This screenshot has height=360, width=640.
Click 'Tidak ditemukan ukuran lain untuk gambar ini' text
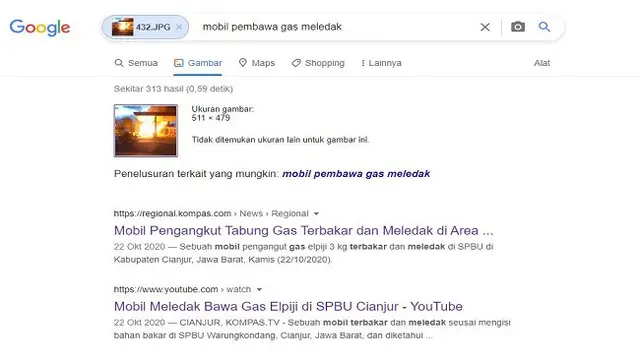point(280,140)
